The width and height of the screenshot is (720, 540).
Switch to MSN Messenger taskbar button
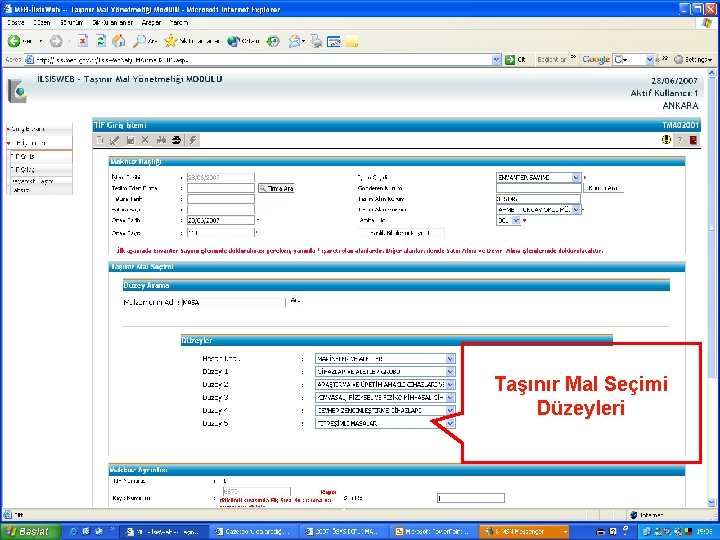click(523, 532)
